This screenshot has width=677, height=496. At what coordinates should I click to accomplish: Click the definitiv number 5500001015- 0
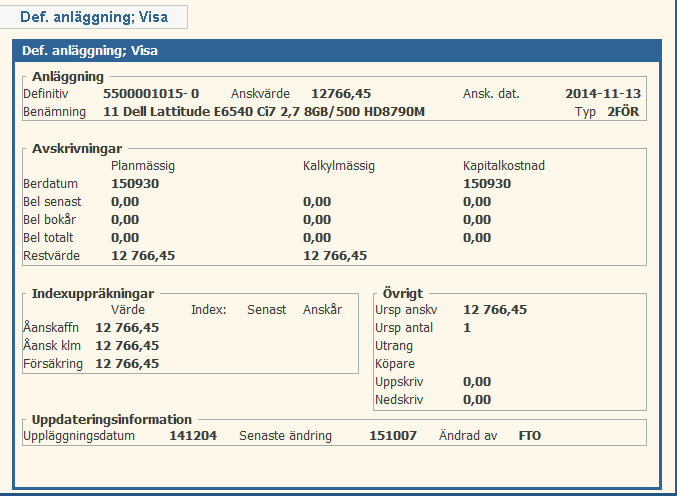(x=151, y=94)
